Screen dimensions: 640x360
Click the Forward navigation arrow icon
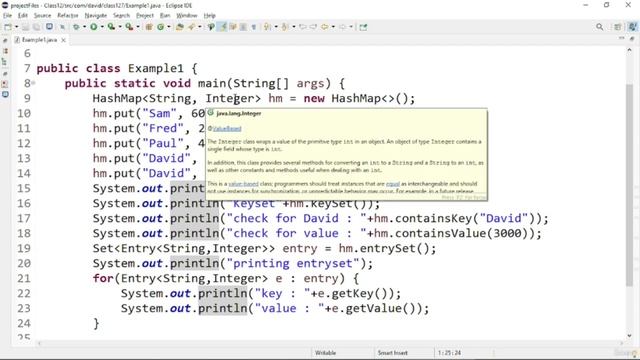(x=342, y=27)
